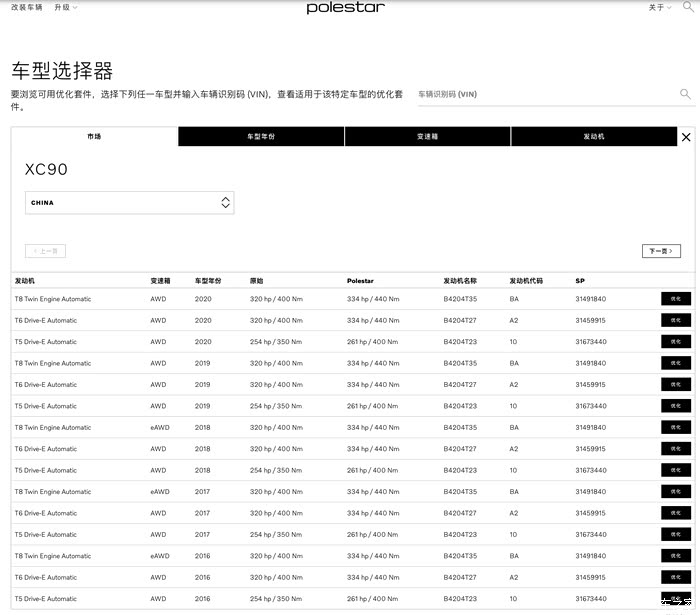Select engine name B4204T23 in 2020 row
This screenshot has width=700, height=615.
click(x=460, y=341)
